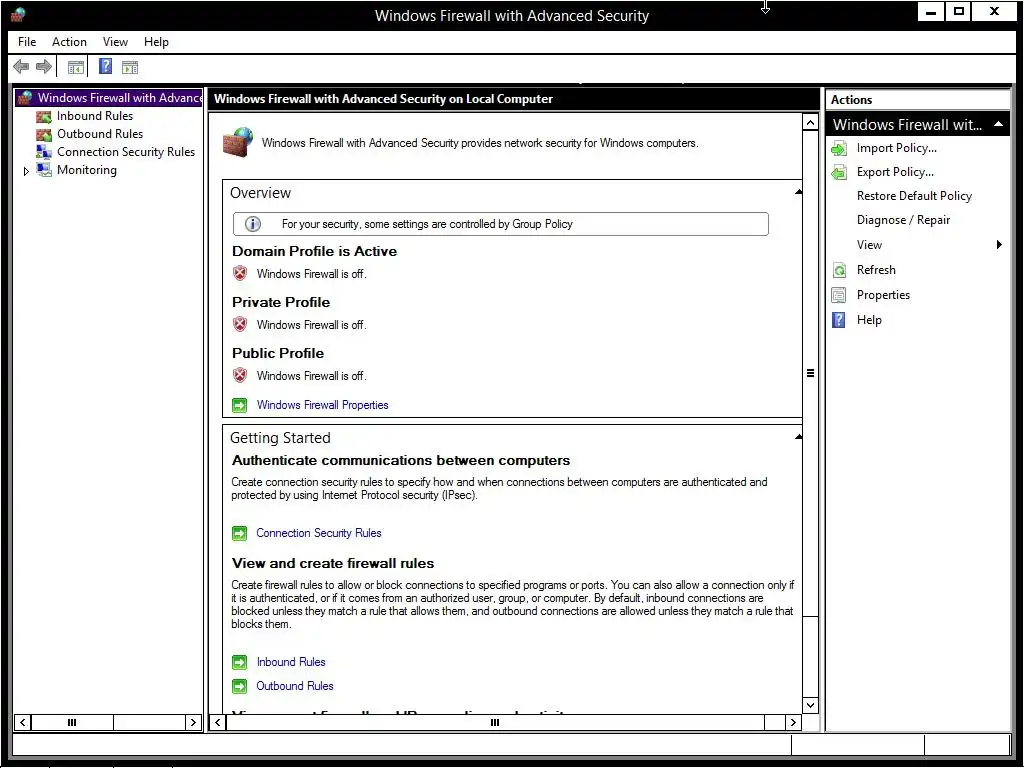Select Inbound Rules in the console tree
1024x768 pixels.
(x=95, y=116)
